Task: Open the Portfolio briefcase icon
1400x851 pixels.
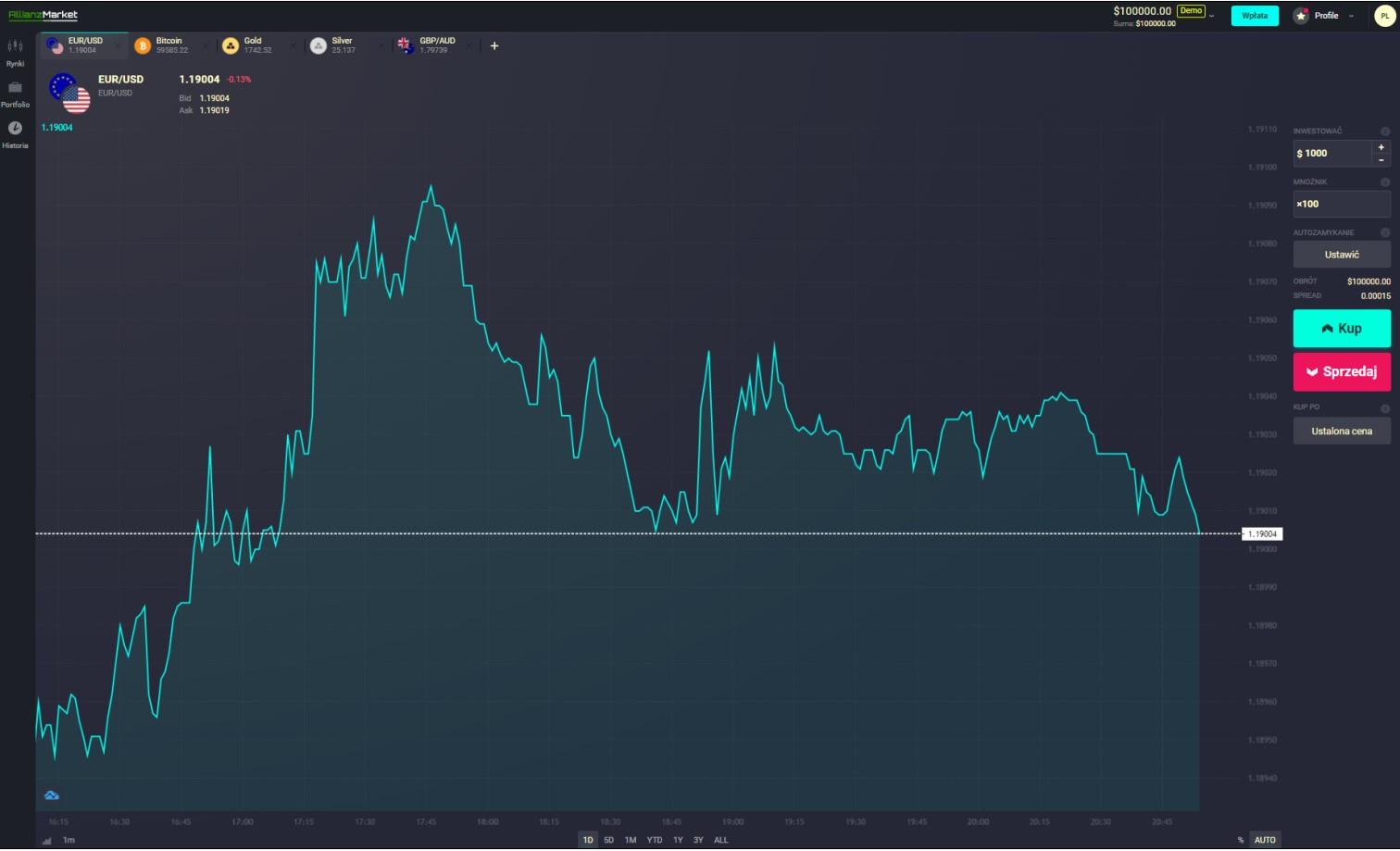Action: point(15,88)
